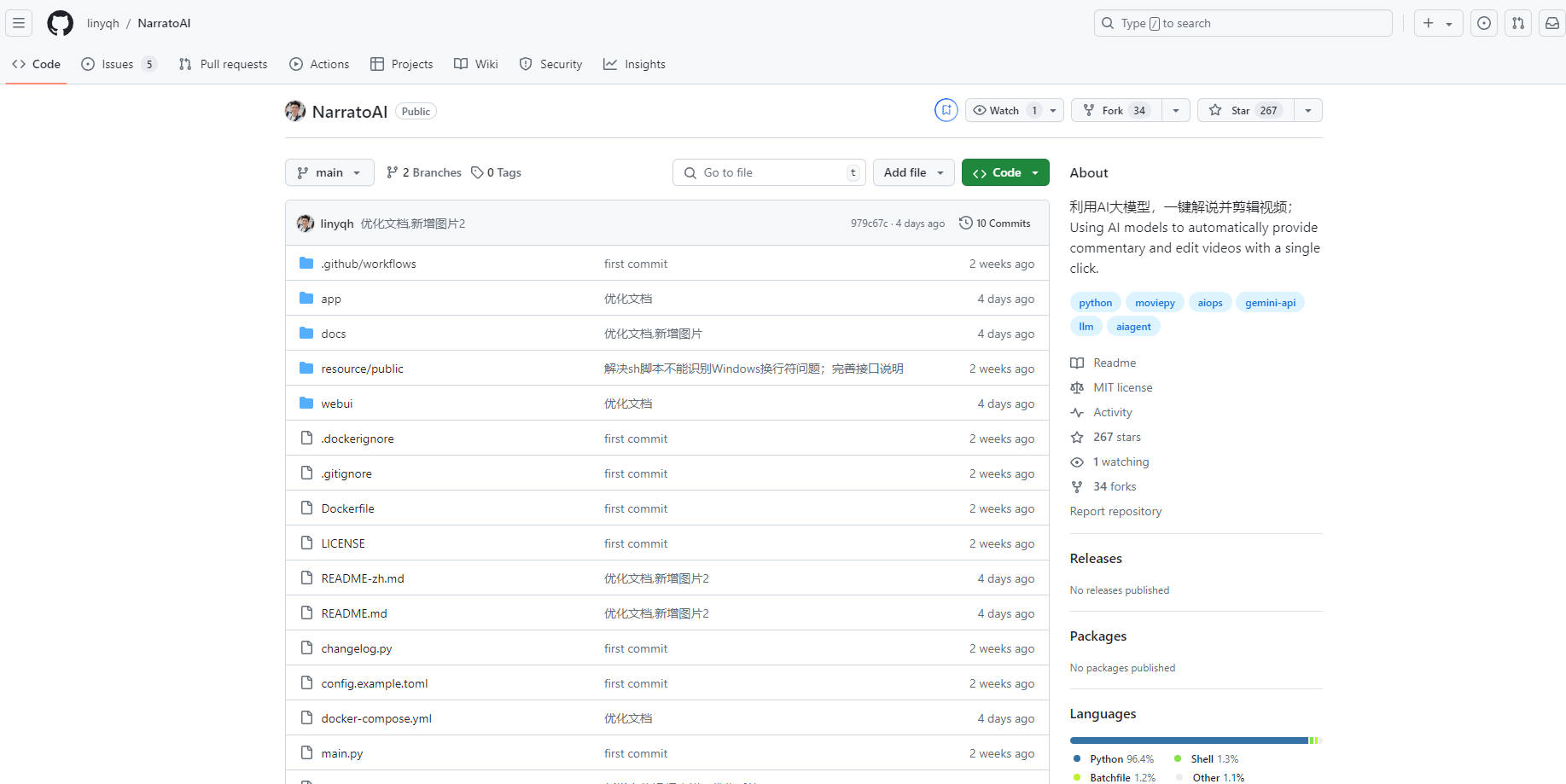The width and height of the screenshot is (1566, 784).
Task: Open the notifications inbox icon
Action: [1551, 23]
